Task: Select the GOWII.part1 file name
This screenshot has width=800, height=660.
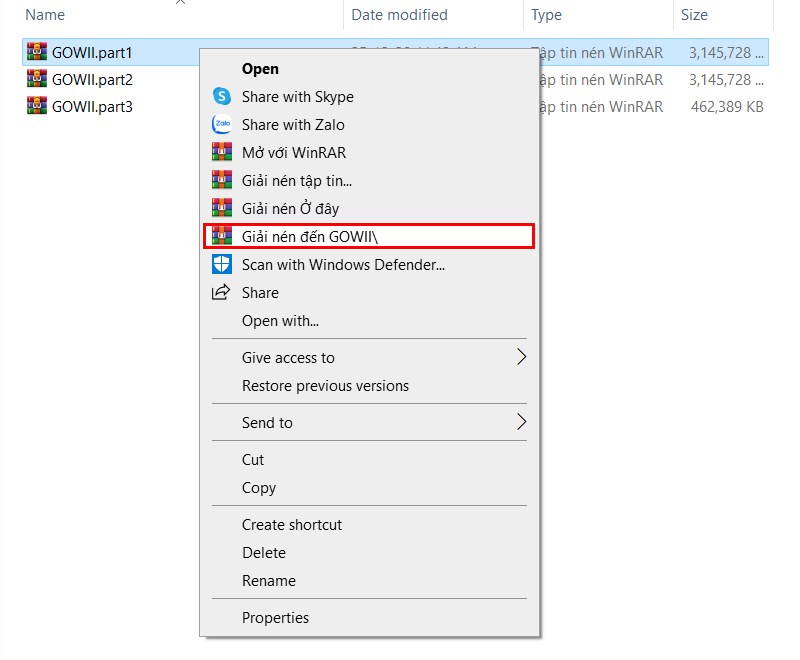Action: (92, 52)
